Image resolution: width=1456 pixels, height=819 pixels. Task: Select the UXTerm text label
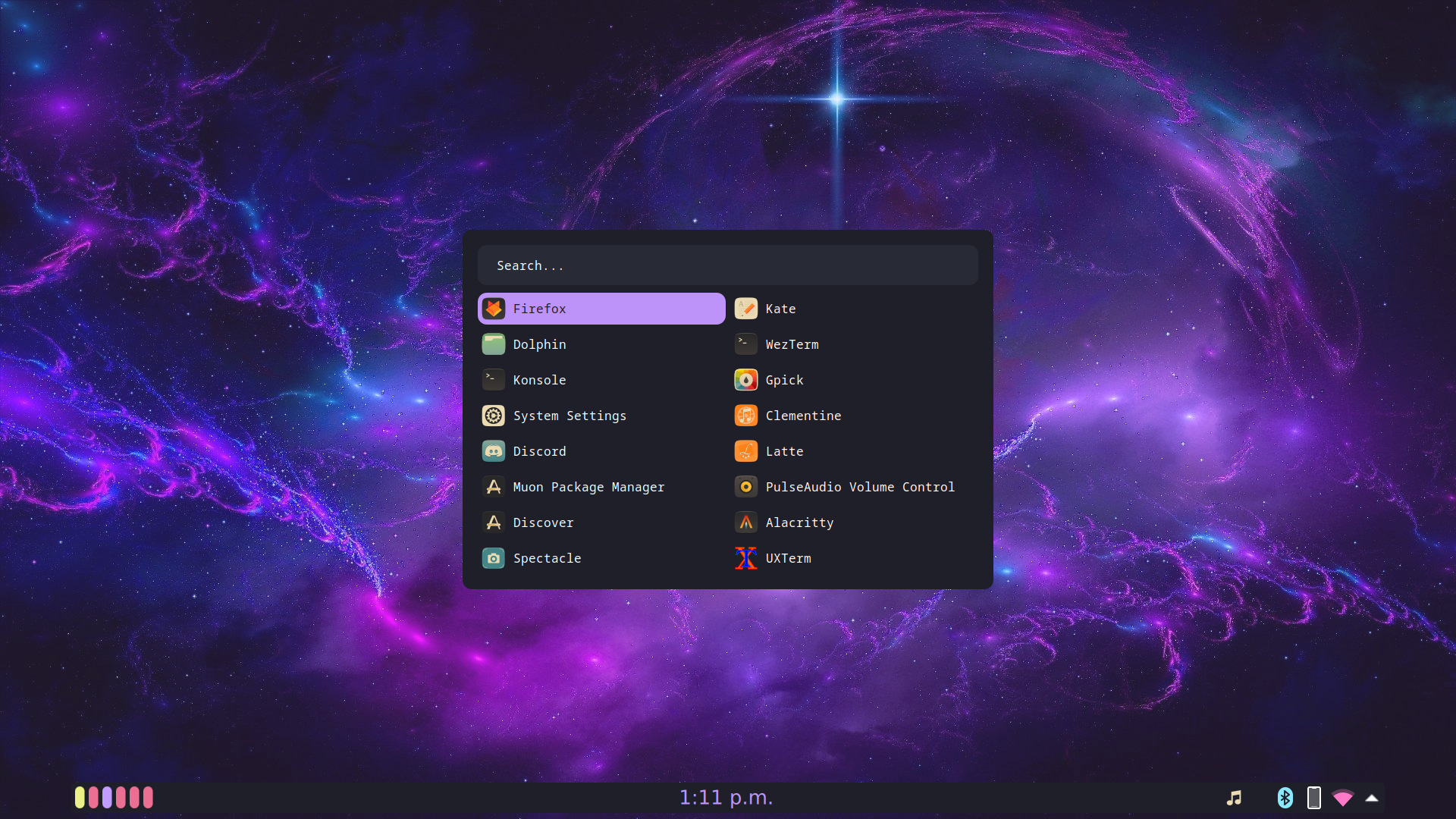coord(788,558)
